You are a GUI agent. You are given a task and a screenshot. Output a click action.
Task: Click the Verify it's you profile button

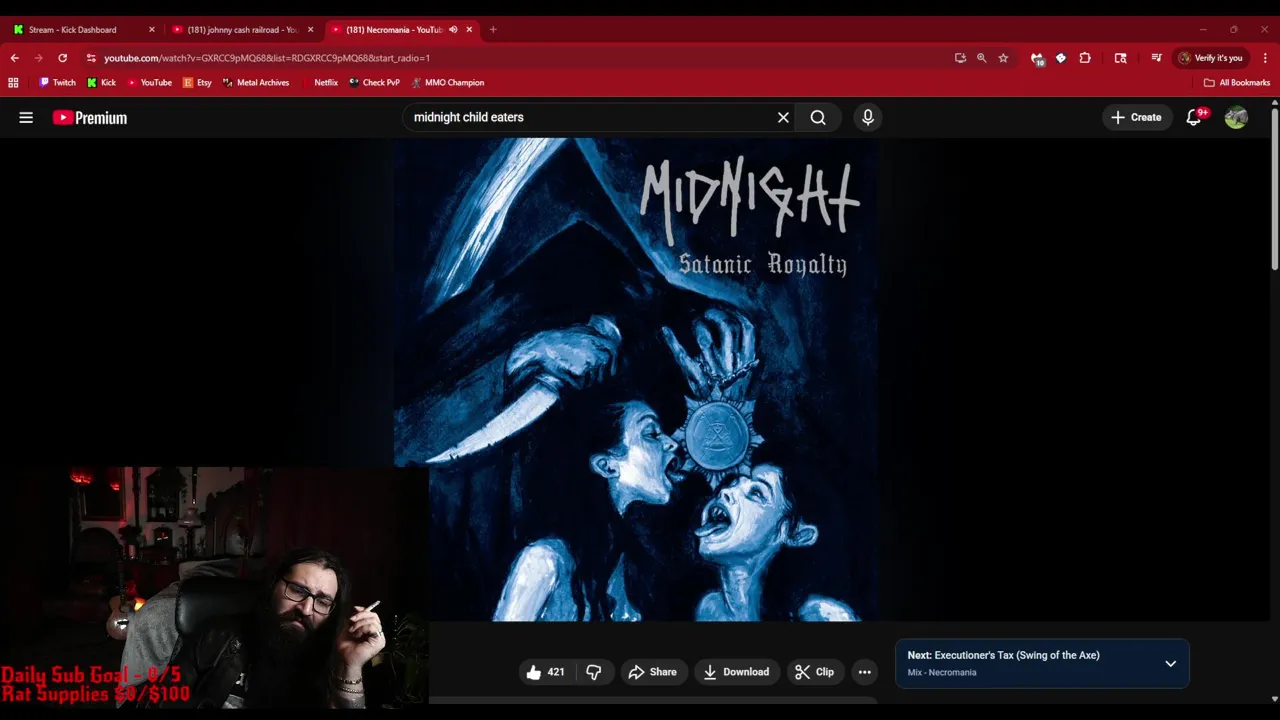1211,58
